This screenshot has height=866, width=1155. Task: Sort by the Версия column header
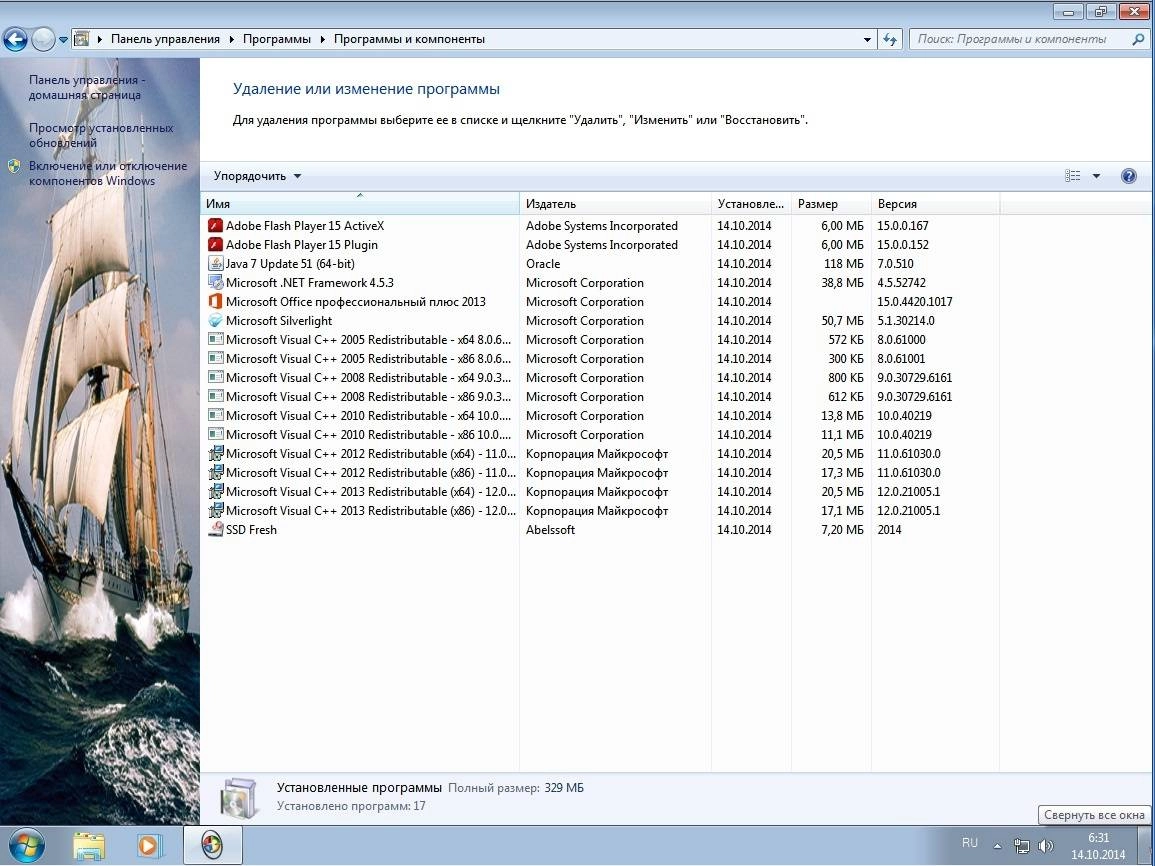click(935, 204)
